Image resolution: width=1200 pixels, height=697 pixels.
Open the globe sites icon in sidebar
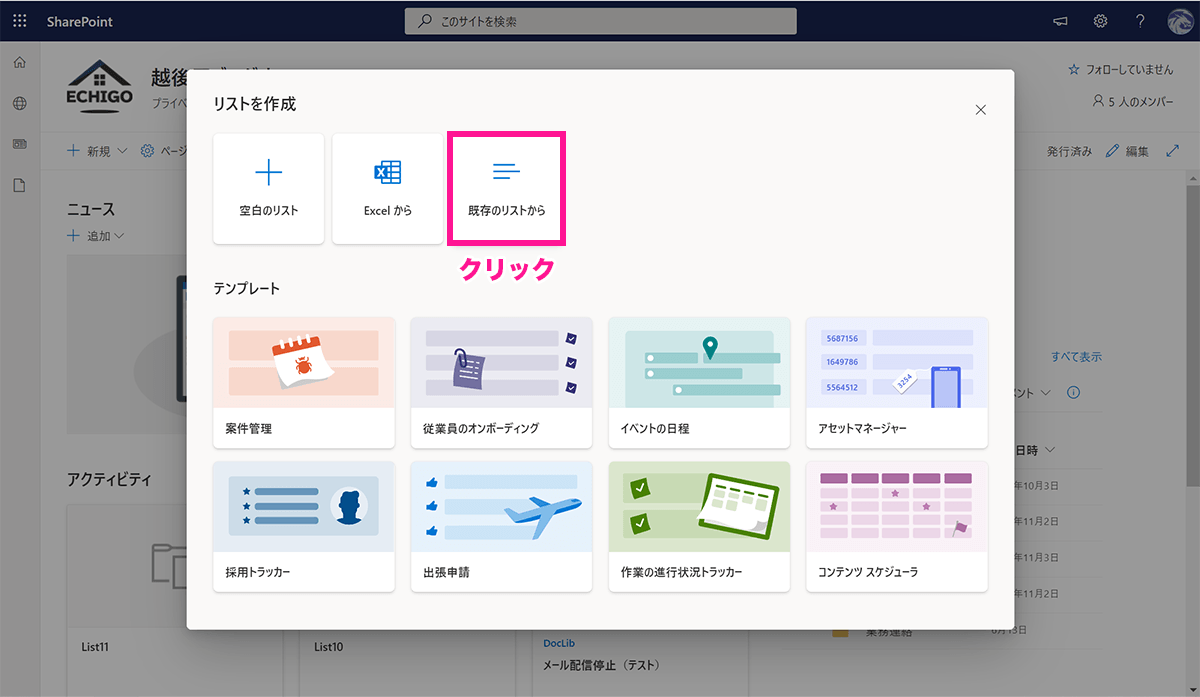click(20, 103)
